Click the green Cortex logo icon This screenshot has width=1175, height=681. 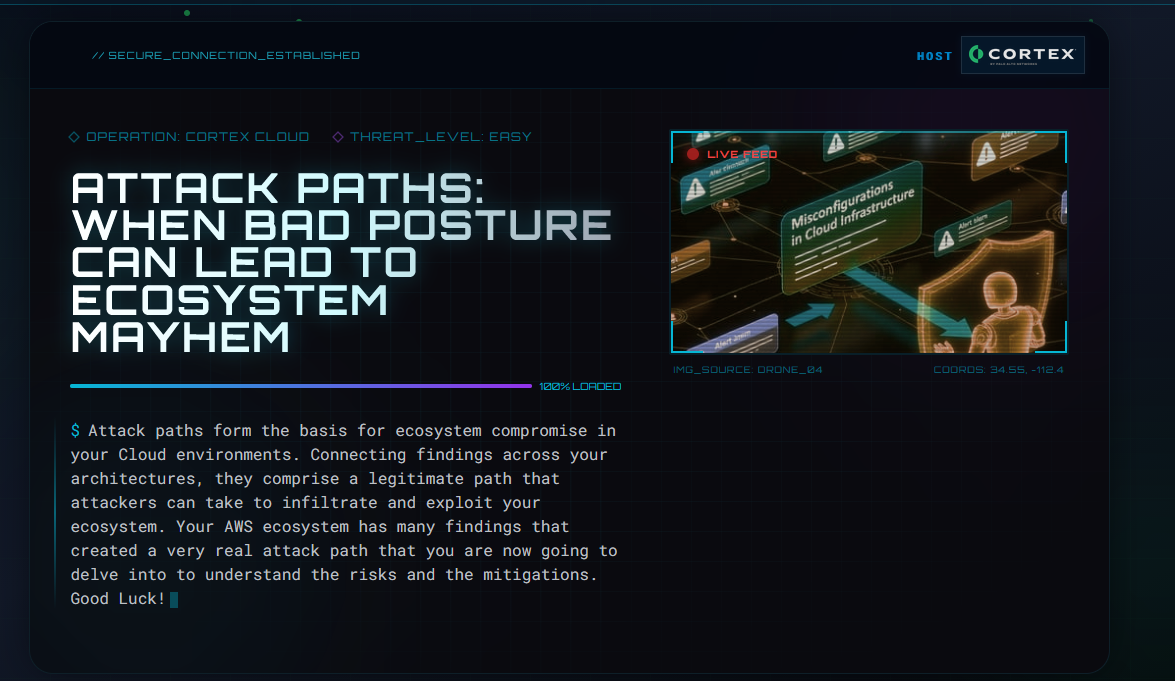pyautogui.click(x=976, y=54)
